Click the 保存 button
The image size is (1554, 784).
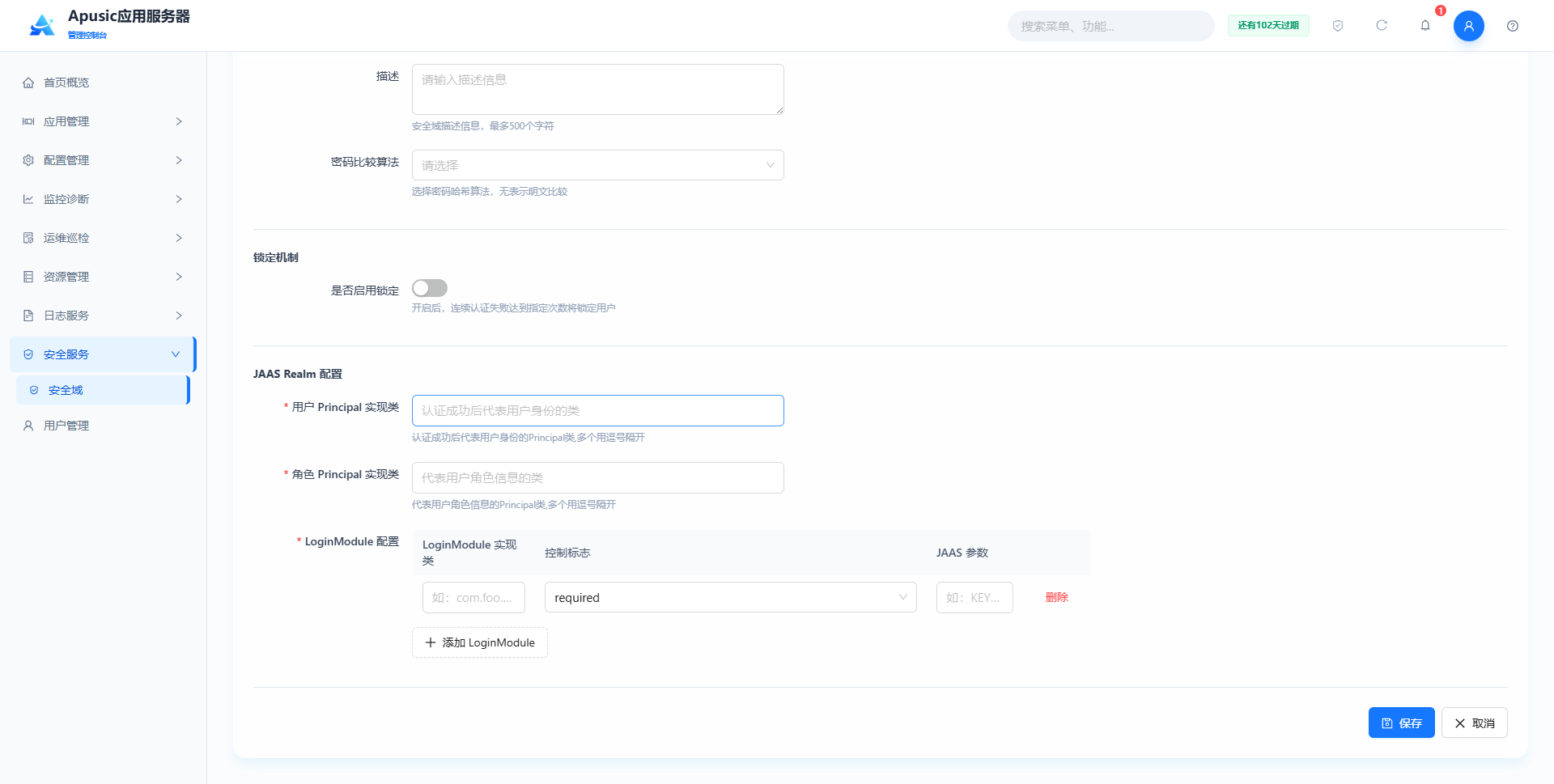[x=1401, y=723]
